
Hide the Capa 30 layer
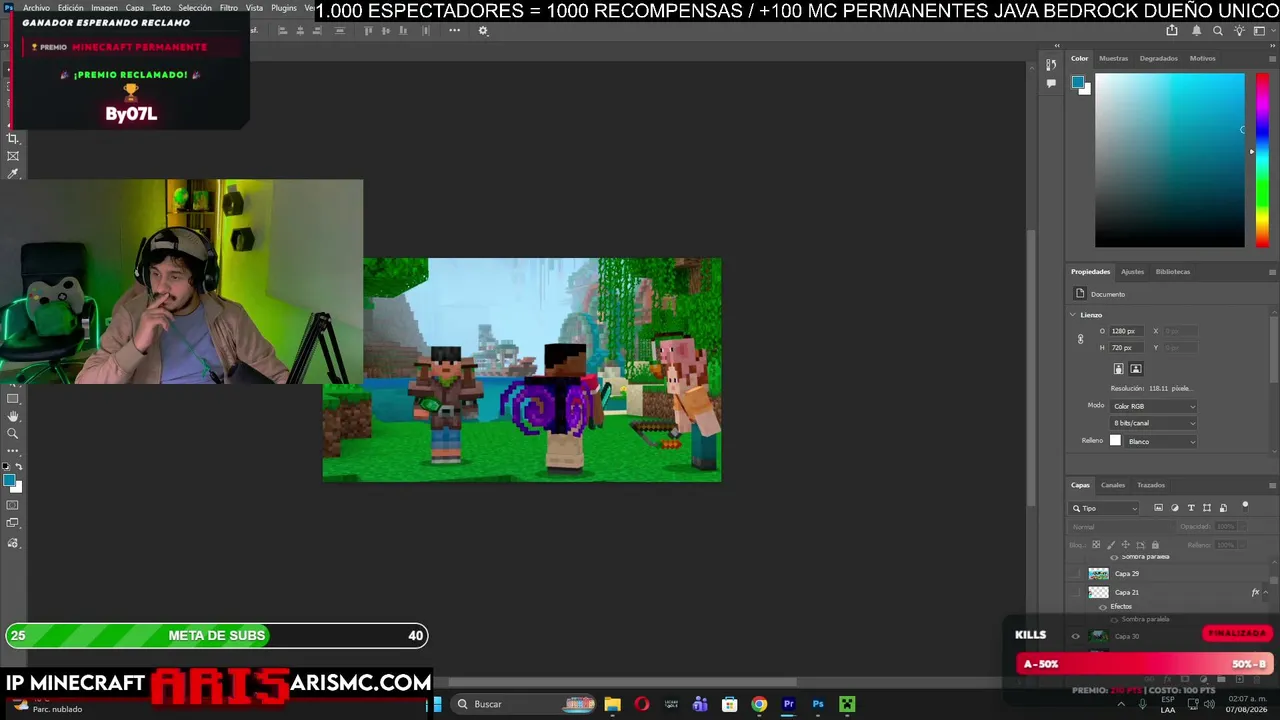click(1076, 636)
